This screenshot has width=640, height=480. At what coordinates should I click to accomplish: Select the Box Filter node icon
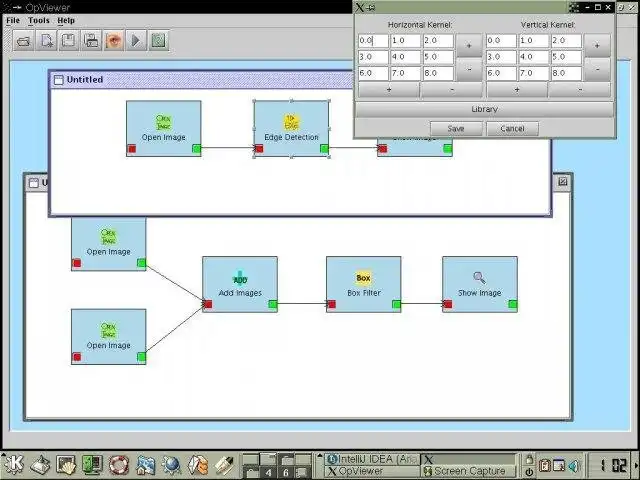pyautogui.click(x=363, y=278)
